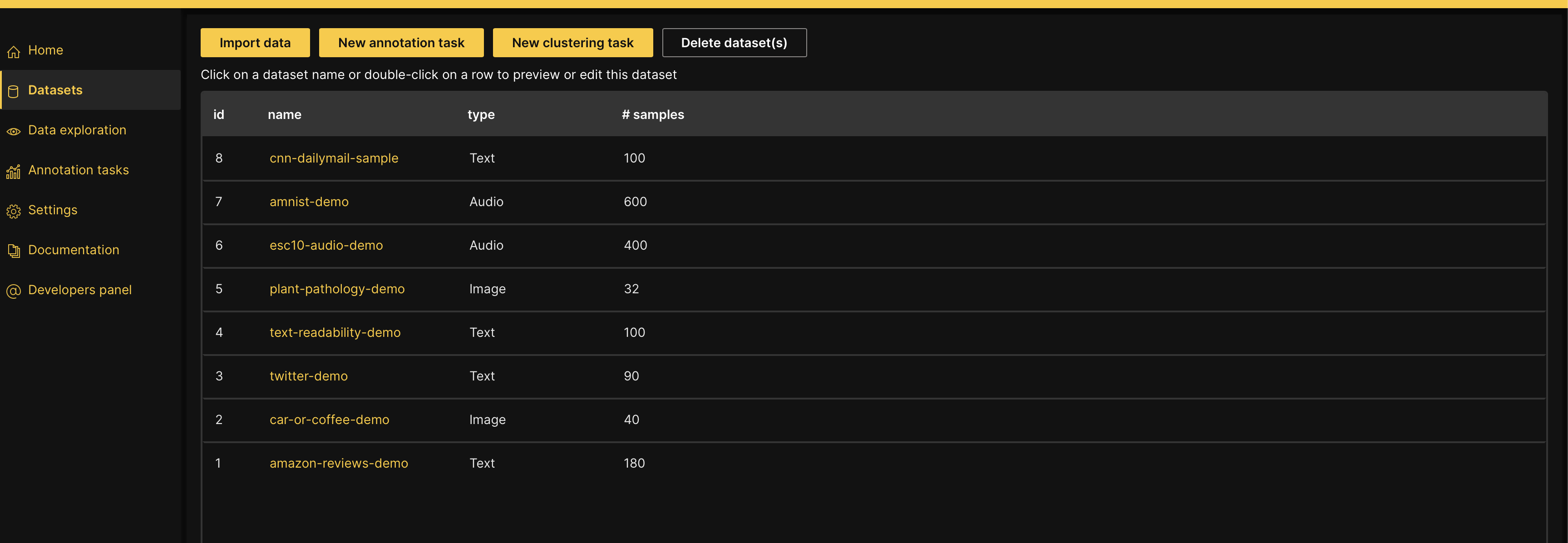Image resolution: width=1568 pixels, height=543 pixels.
Task: Start a New annotation task
Action: pyautogui.click(x=401, y=43)
